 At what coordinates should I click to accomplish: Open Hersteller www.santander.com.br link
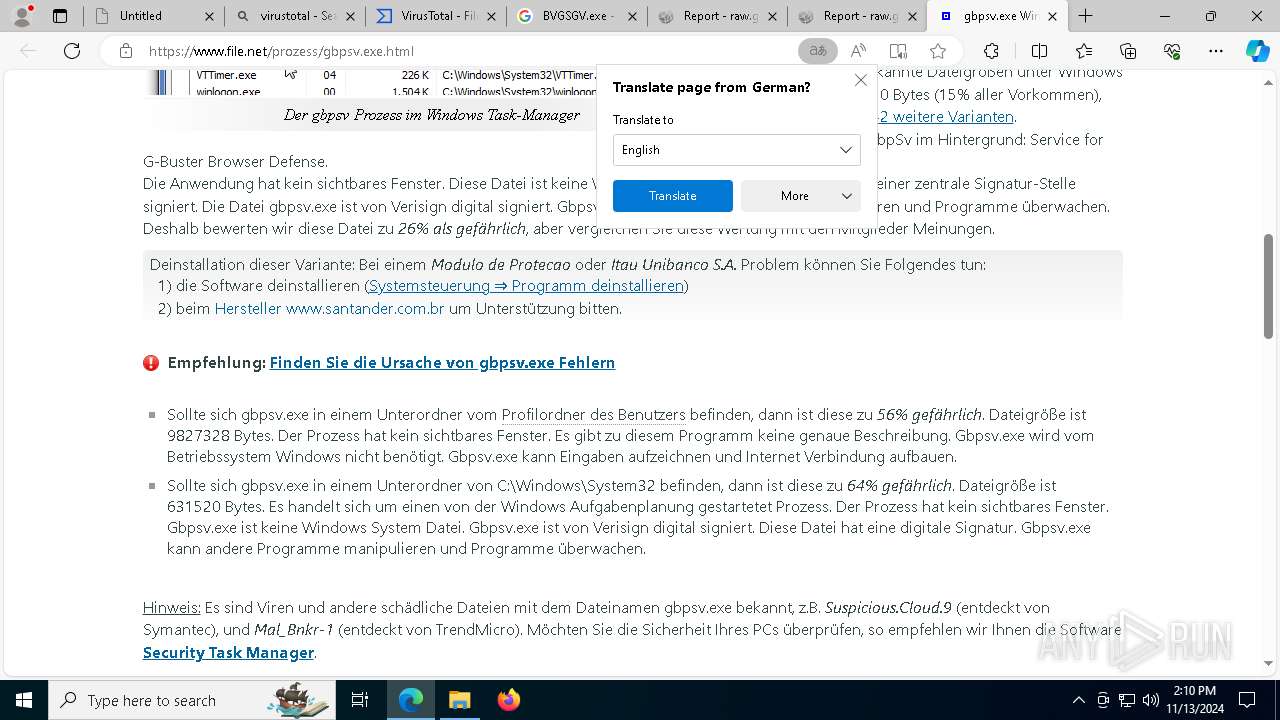coord(329,309)
